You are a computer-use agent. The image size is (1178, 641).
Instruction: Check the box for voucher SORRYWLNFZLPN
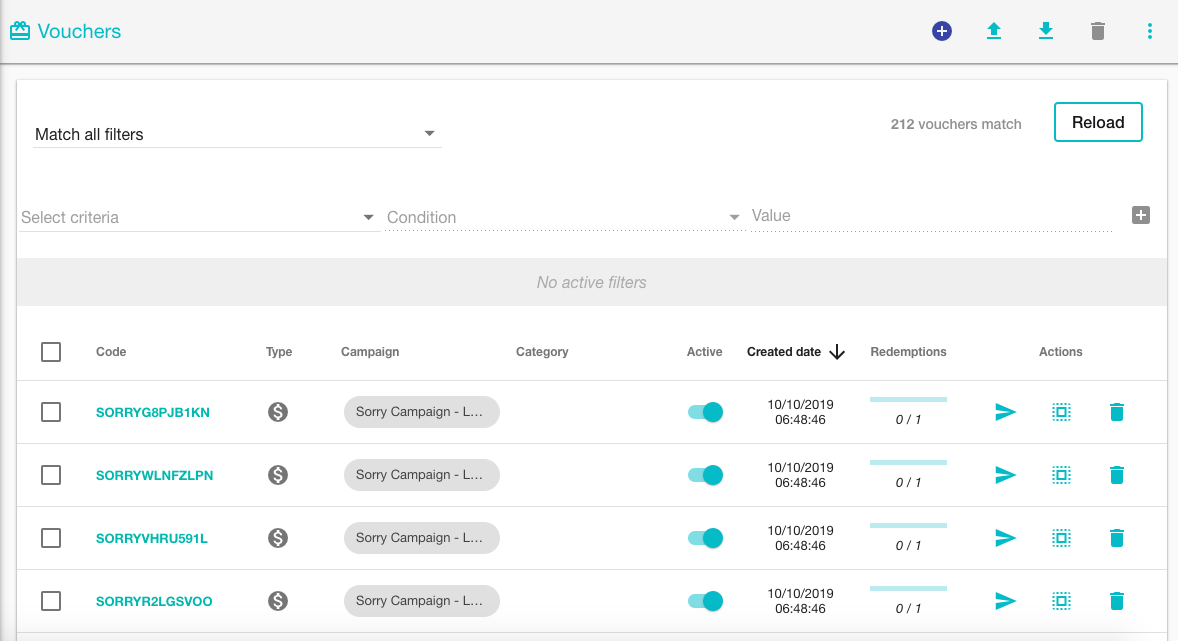(51, 475)
